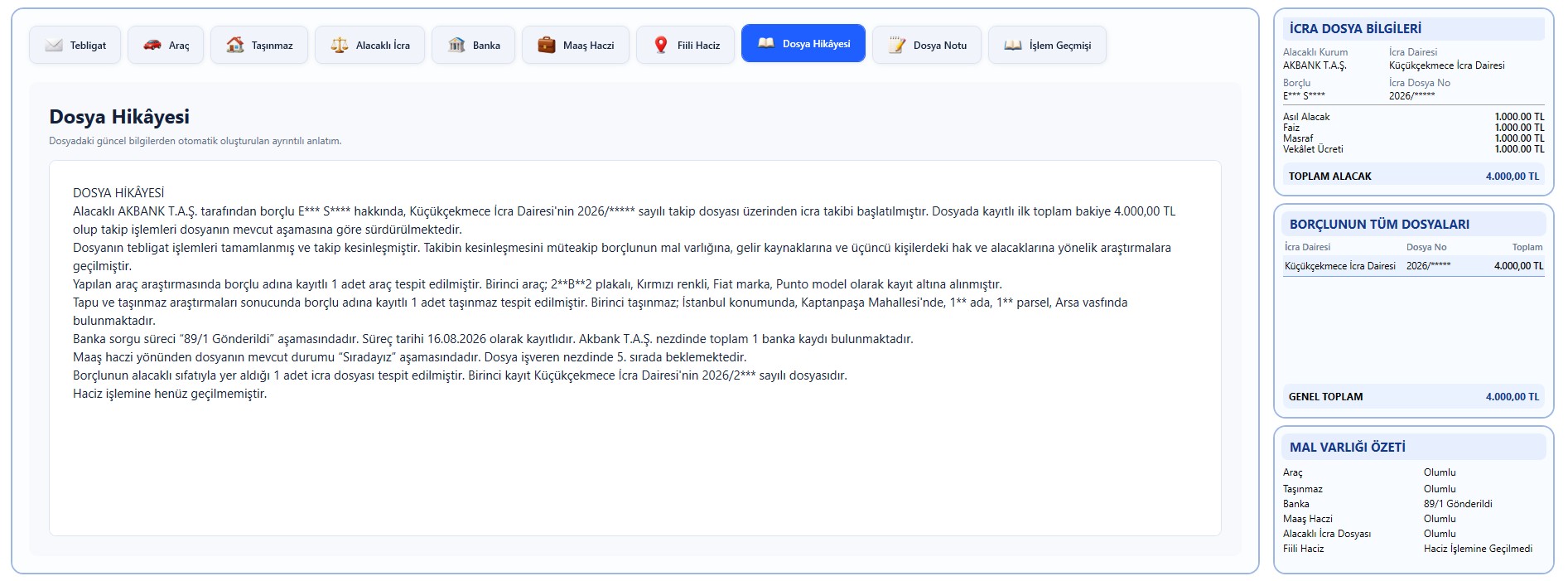This screenshot has height=581, width=1568.
Task: Open the Dosya Notu tab
Action: pos(927,45)
